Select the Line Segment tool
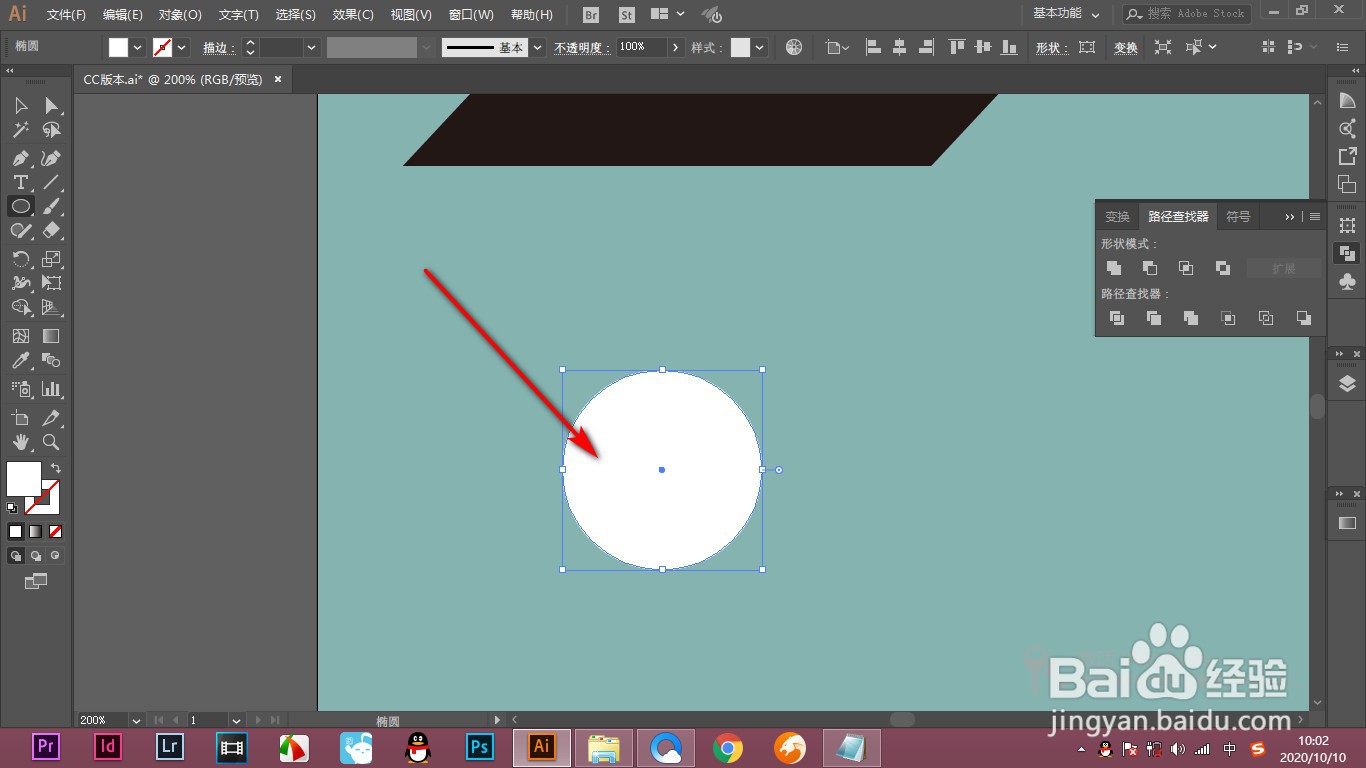Image resolution: width=1366 pixels, height=768 pixels. (51, 182)
